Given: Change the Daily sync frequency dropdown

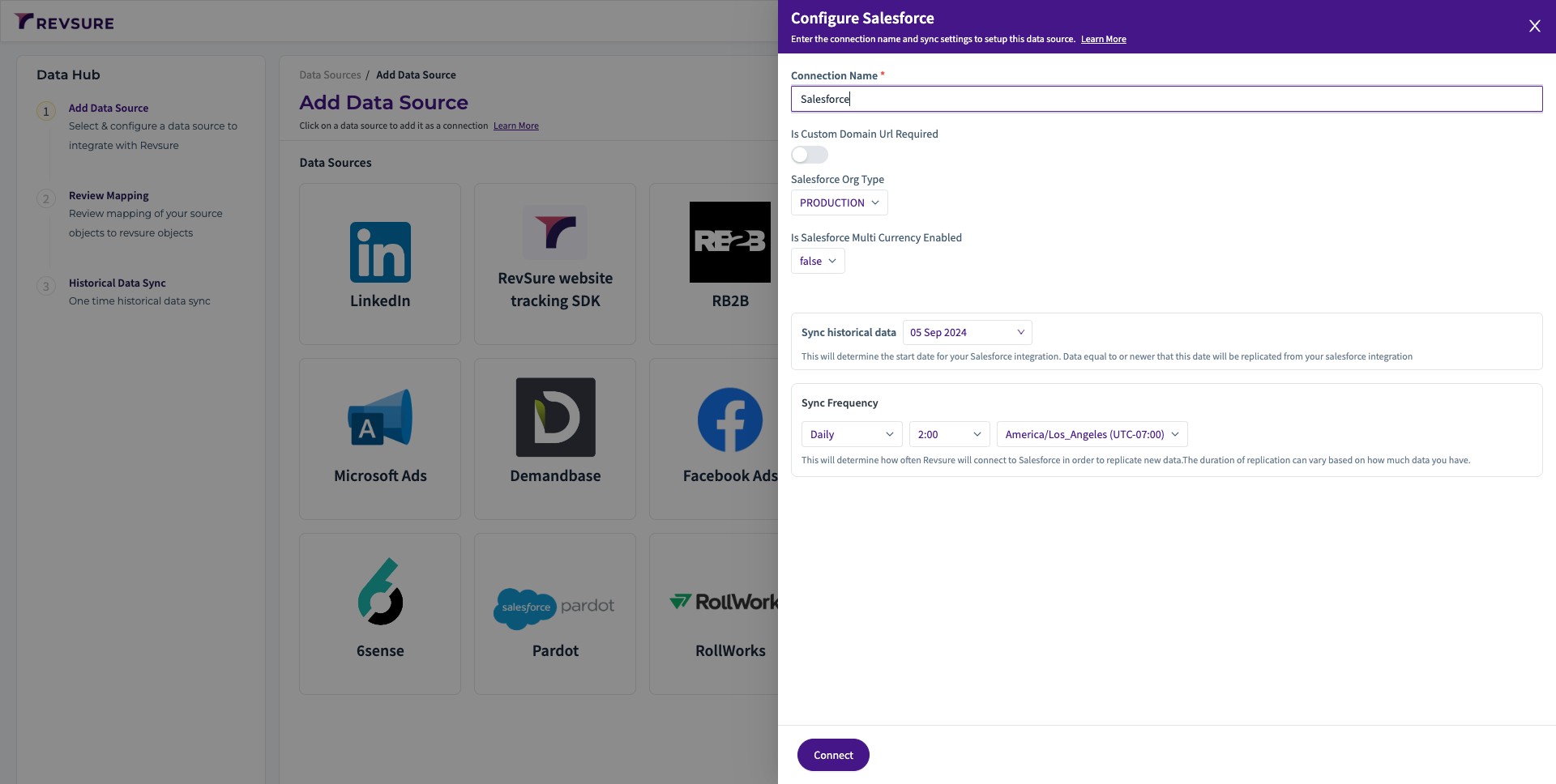Looking at the screenshot, I should click(x=851, y=434).
